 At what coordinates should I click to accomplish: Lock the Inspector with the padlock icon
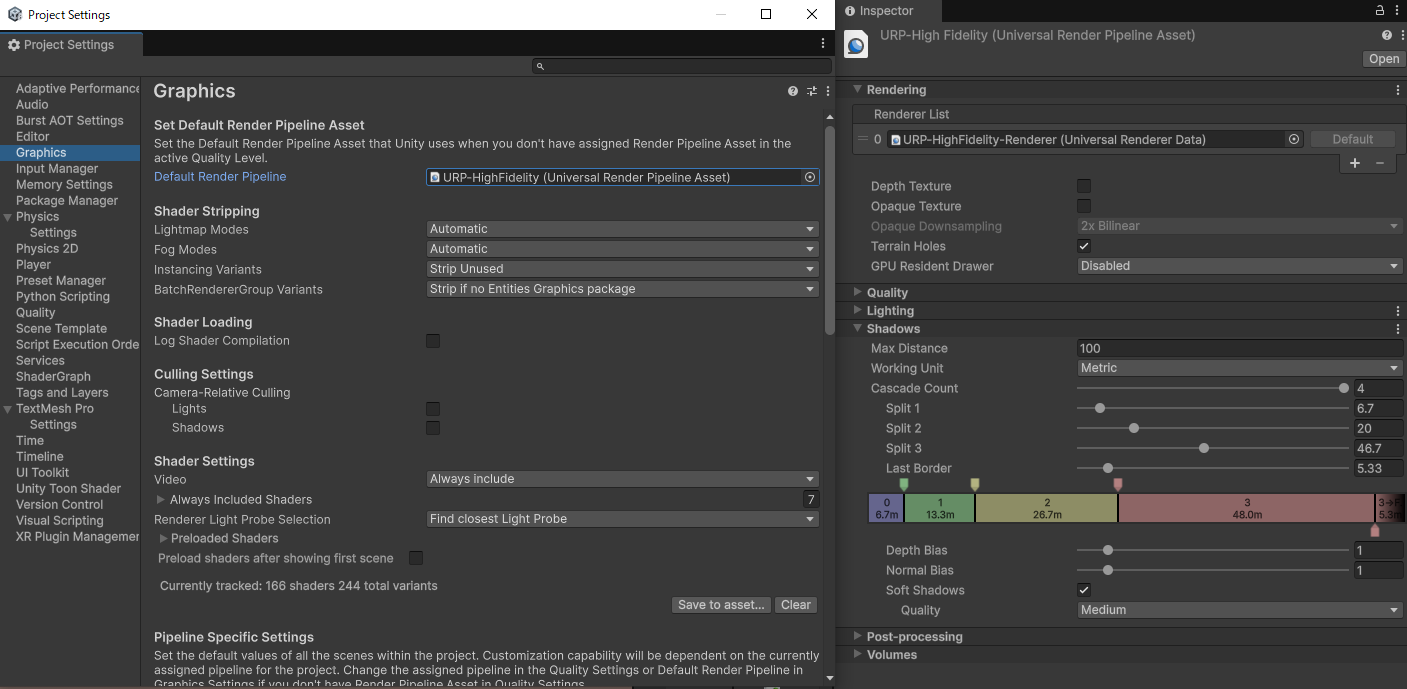[x=1380, y=10]
